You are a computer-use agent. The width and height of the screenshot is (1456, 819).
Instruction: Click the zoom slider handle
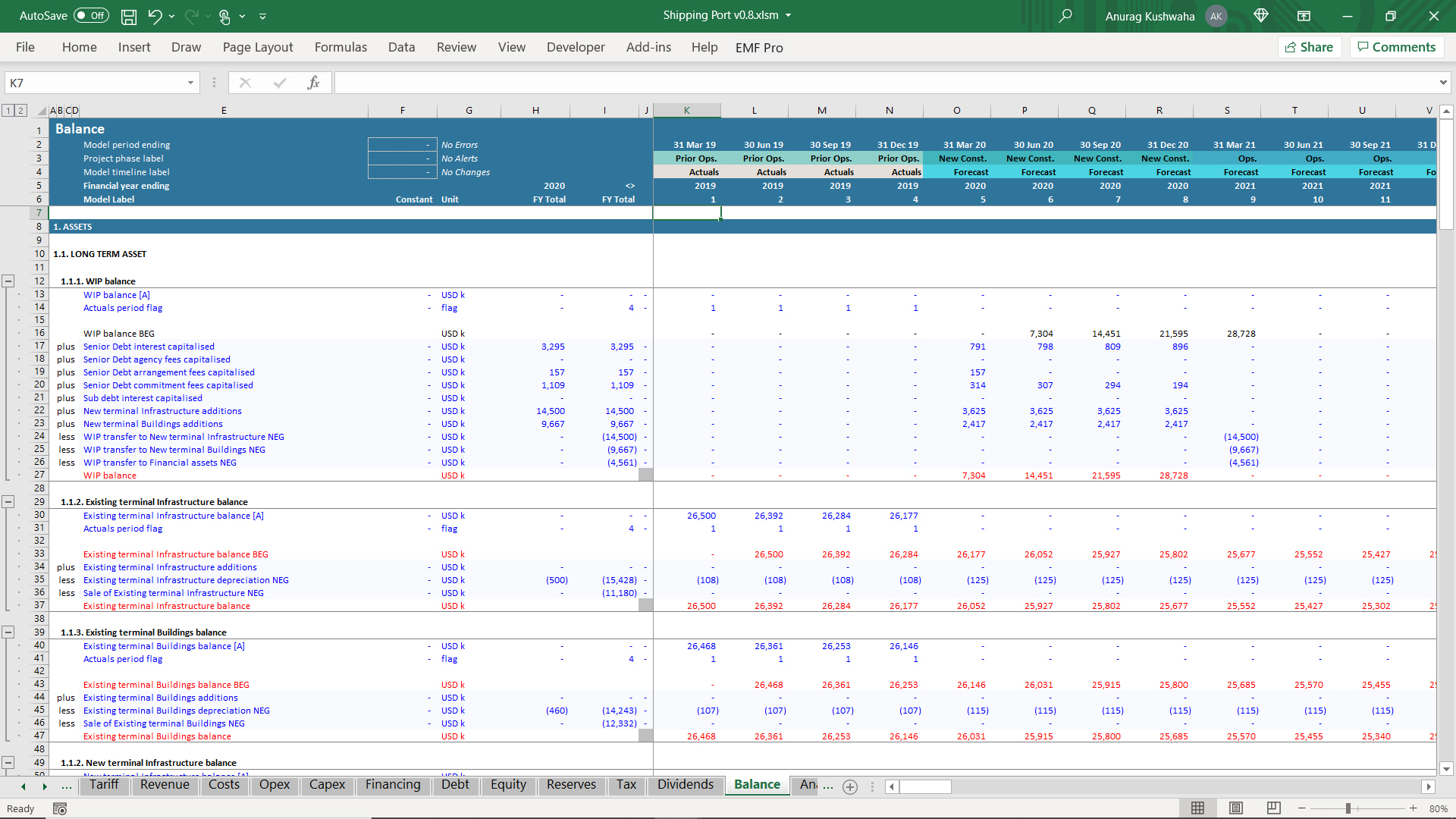tap(1348, 808)
